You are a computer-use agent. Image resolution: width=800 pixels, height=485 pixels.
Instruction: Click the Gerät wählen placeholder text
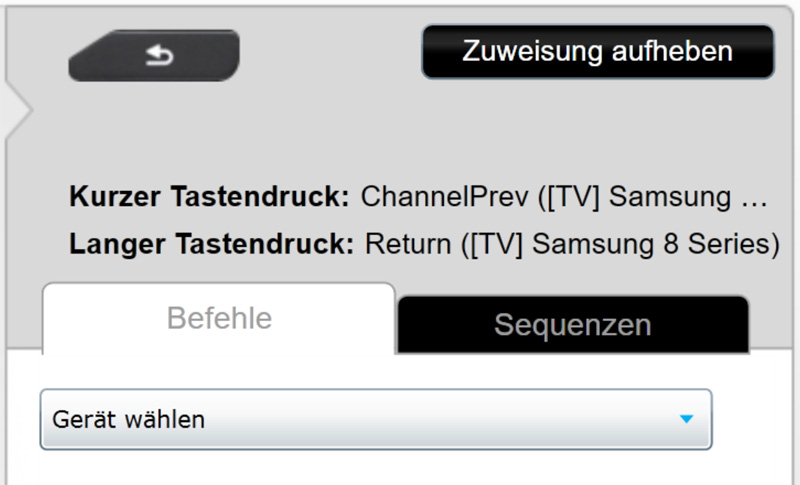pos(129,419)
